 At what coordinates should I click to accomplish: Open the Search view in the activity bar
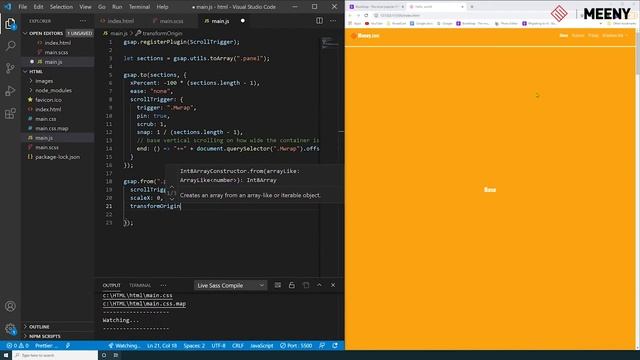pos(10,46)
